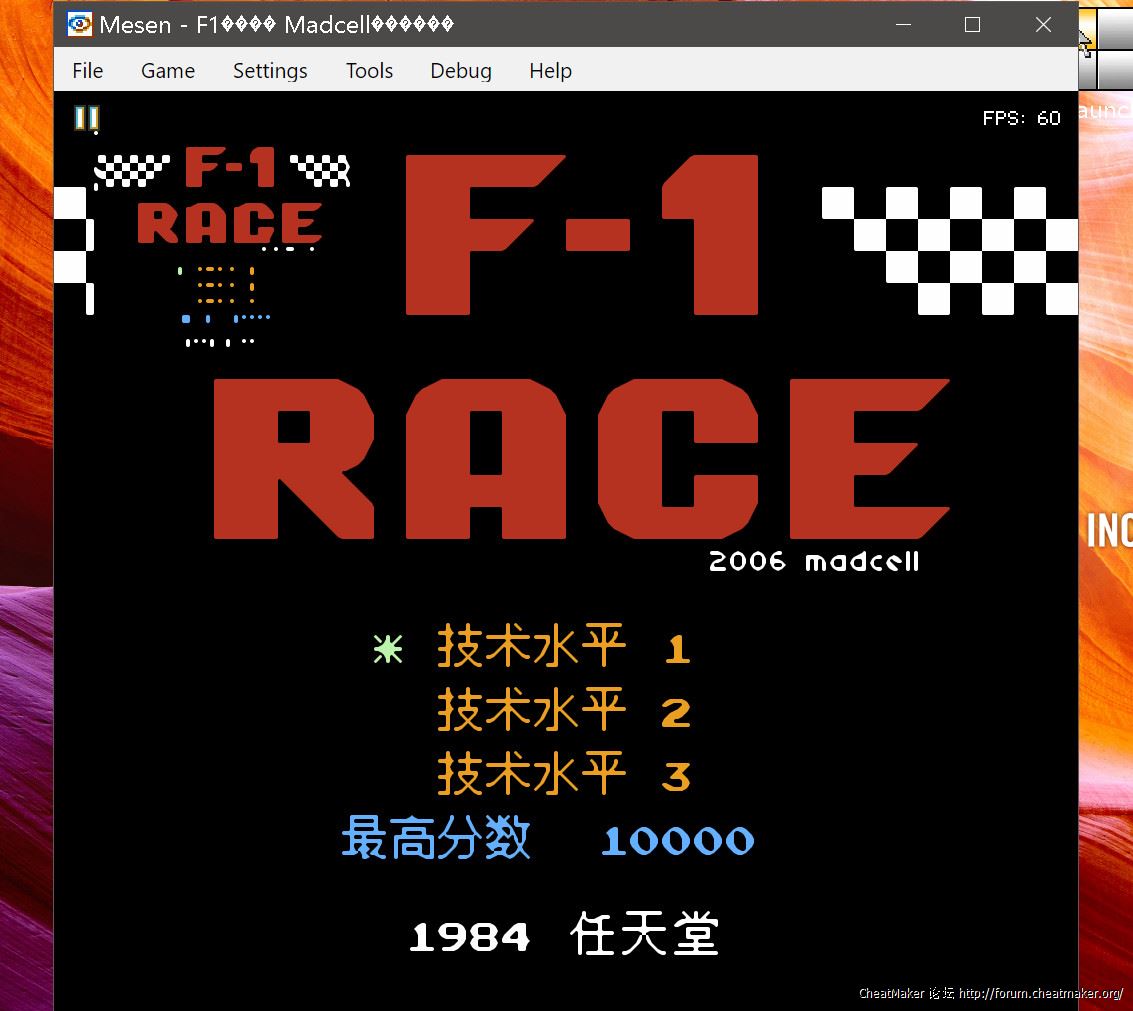The height and width of the screenshot is (1011, 1133).
Task: Select 技术水平 1 skill level option
Action: pos(563,650)
